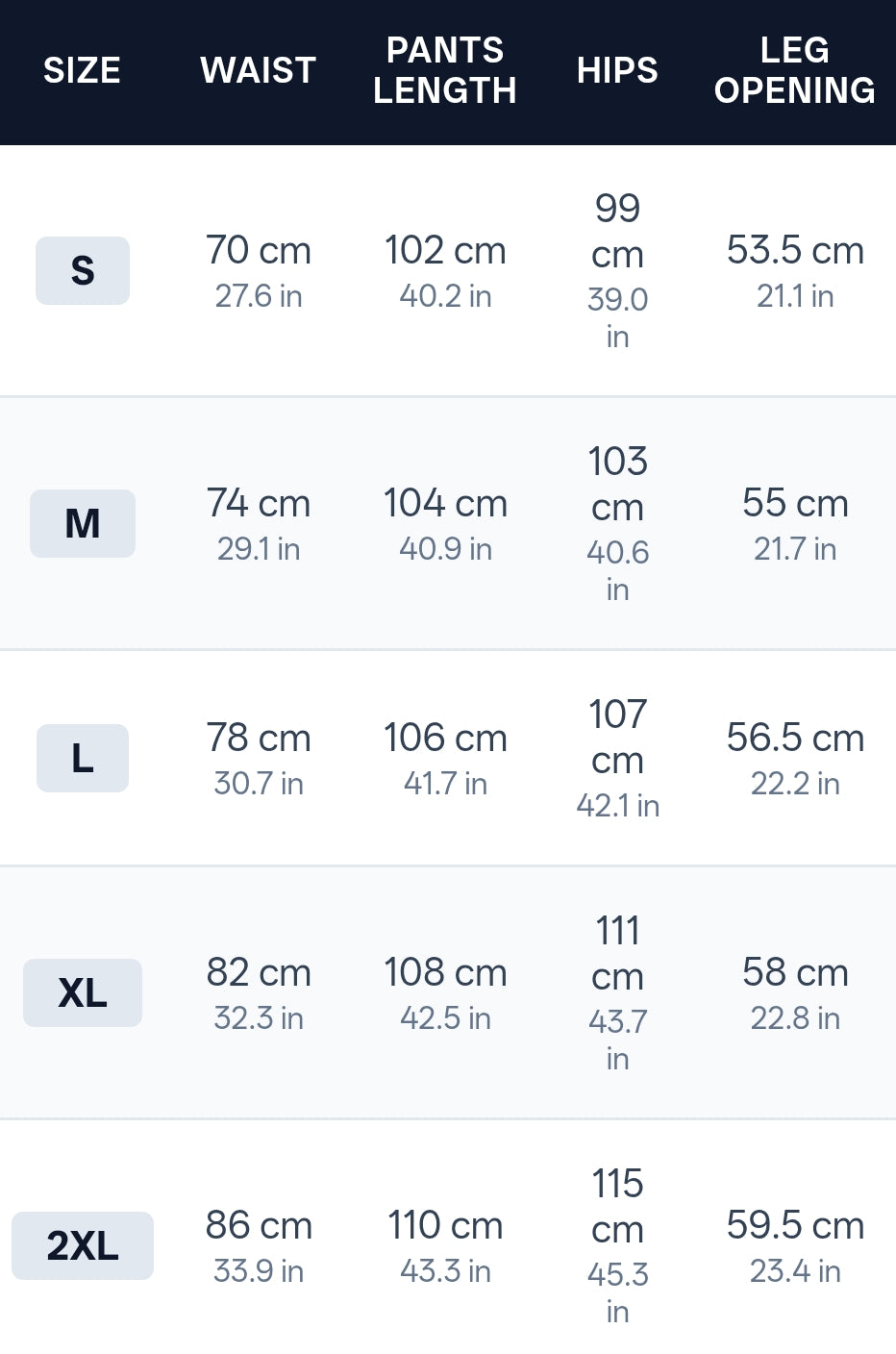Image resolution: width=896 pixels, height=1354 pixels.
Task: Select the M size badge
Action: [x=83, y=523]
